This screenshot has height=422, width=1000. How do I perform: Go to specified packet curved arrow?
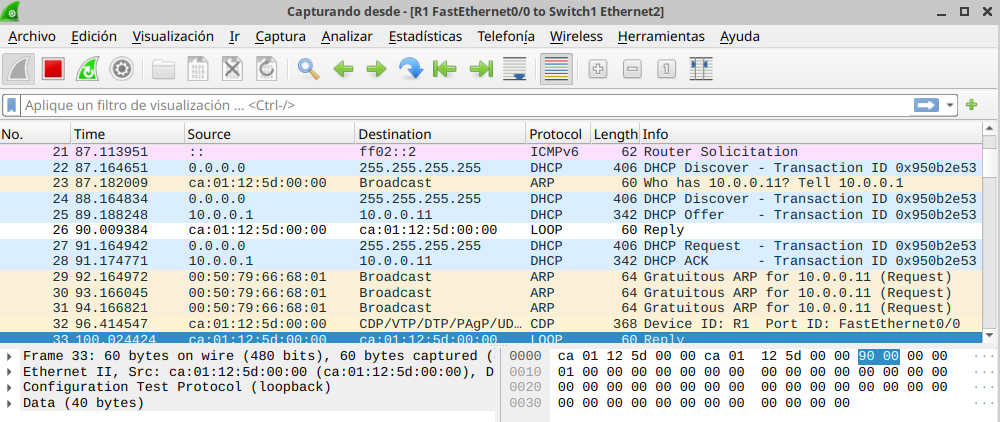click(411, 69)
